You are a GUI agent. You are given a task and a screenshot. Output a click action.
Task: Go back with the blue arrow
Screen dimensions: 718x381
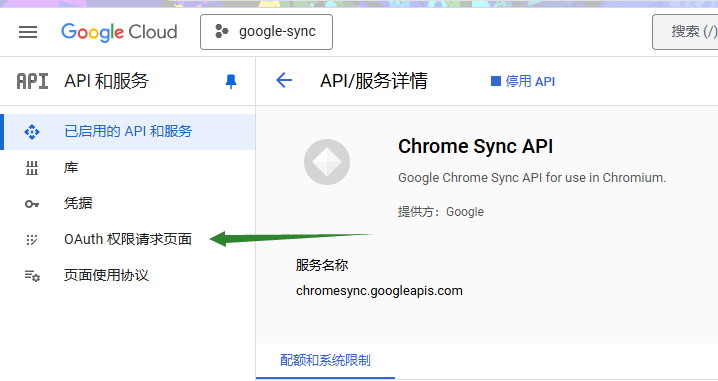(284, 81)
